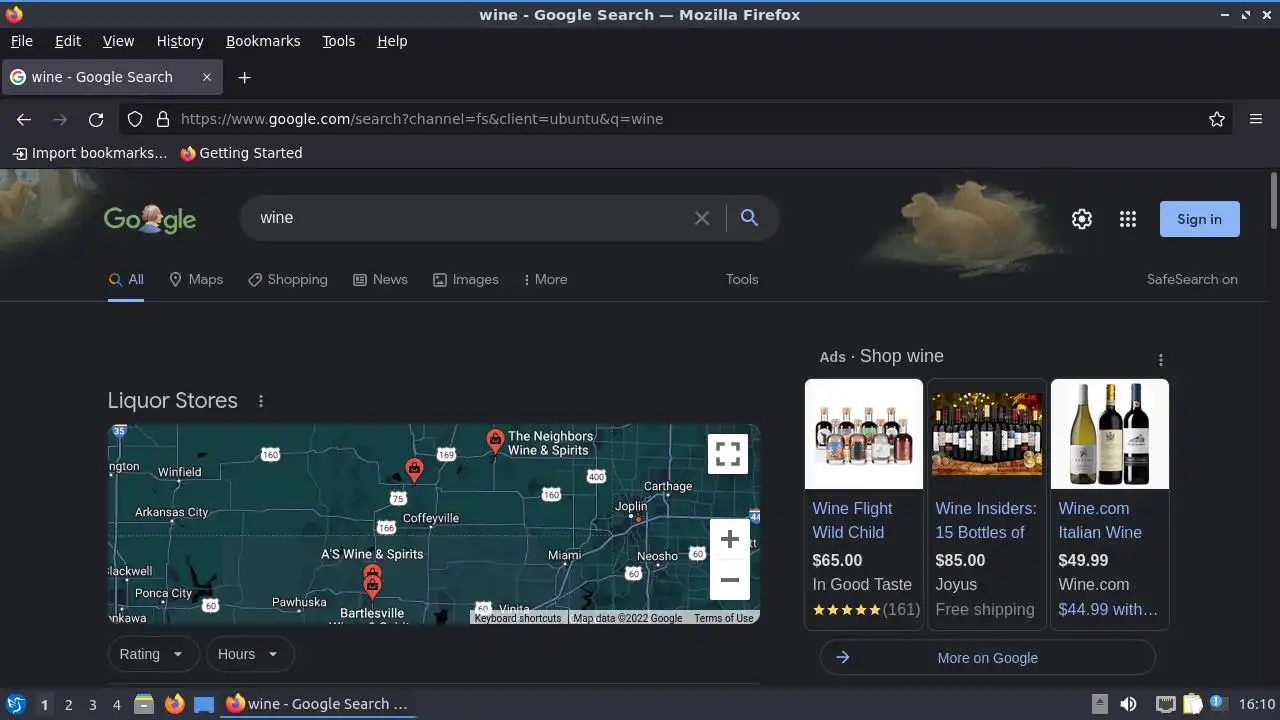Click More on Google button

pyautogui.click(x=987, y=658)
